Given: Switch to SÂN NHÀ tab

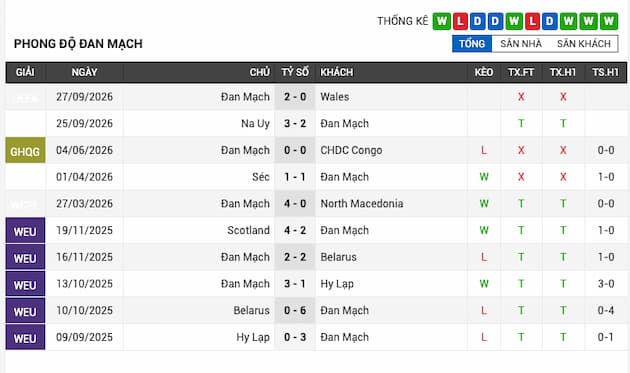Looking at the screenshot, I should 521,44.
